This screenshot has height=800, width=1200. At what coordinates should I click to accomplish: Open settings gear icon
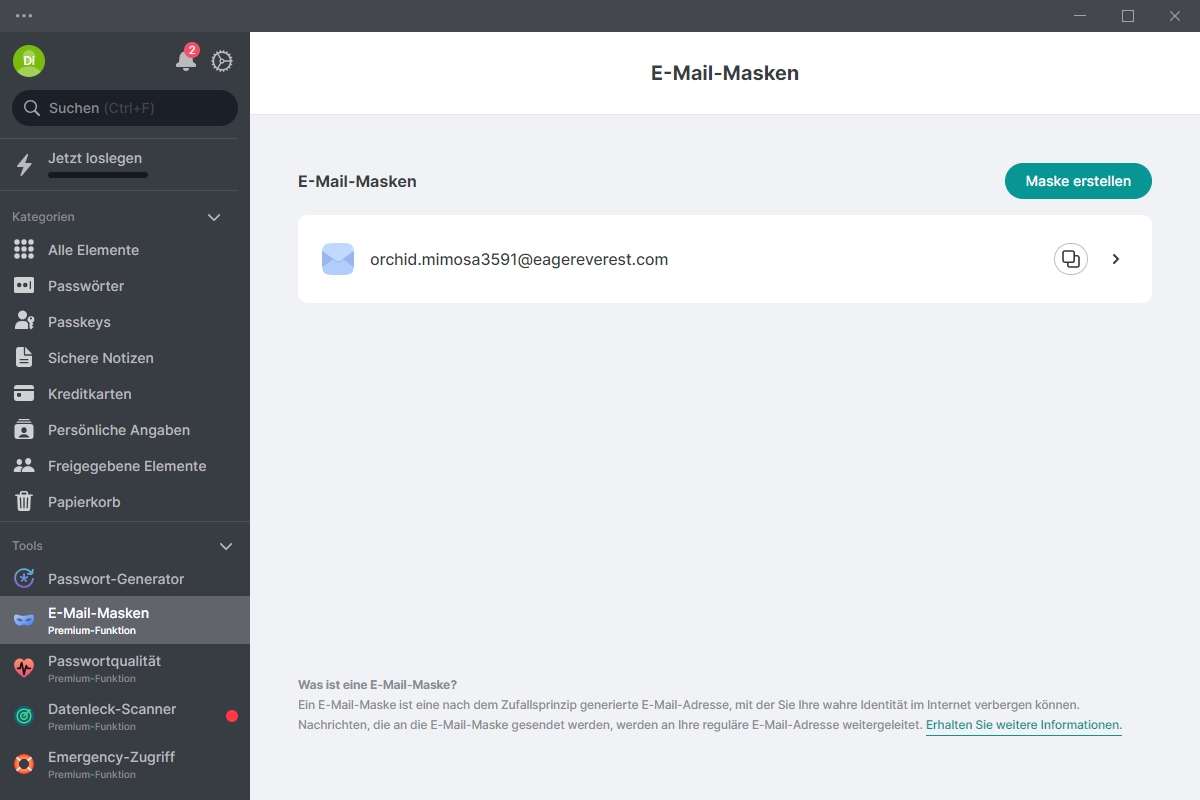[x=222, y=61]
